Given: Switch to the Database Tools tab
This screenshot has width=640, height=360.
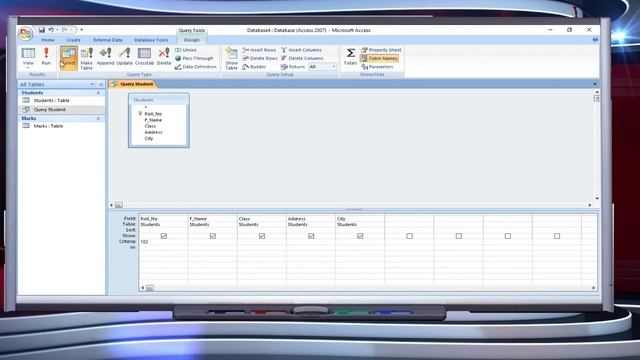Looking at the screenshot, I should [151, 40].
